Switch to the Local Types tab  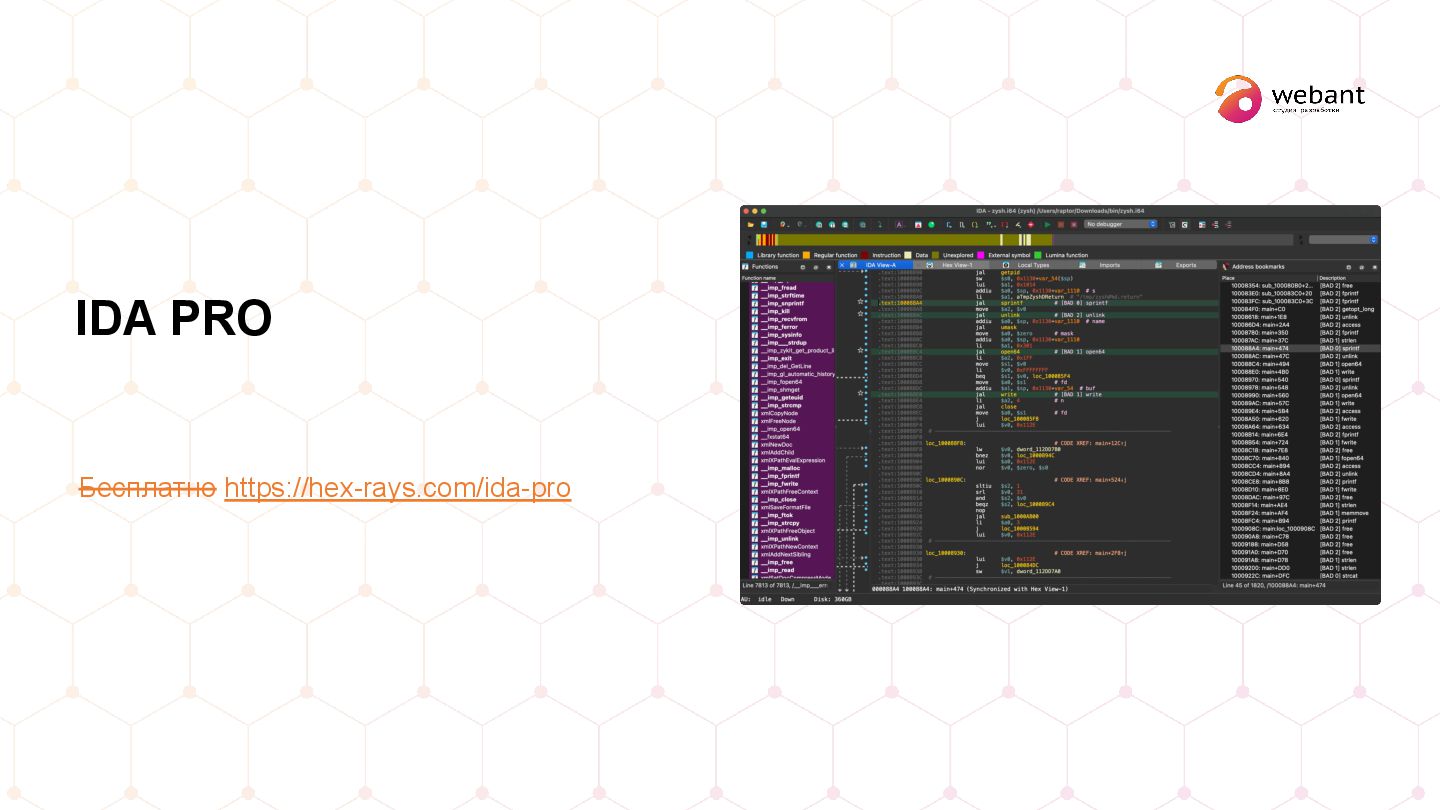tap(1027, 265)
